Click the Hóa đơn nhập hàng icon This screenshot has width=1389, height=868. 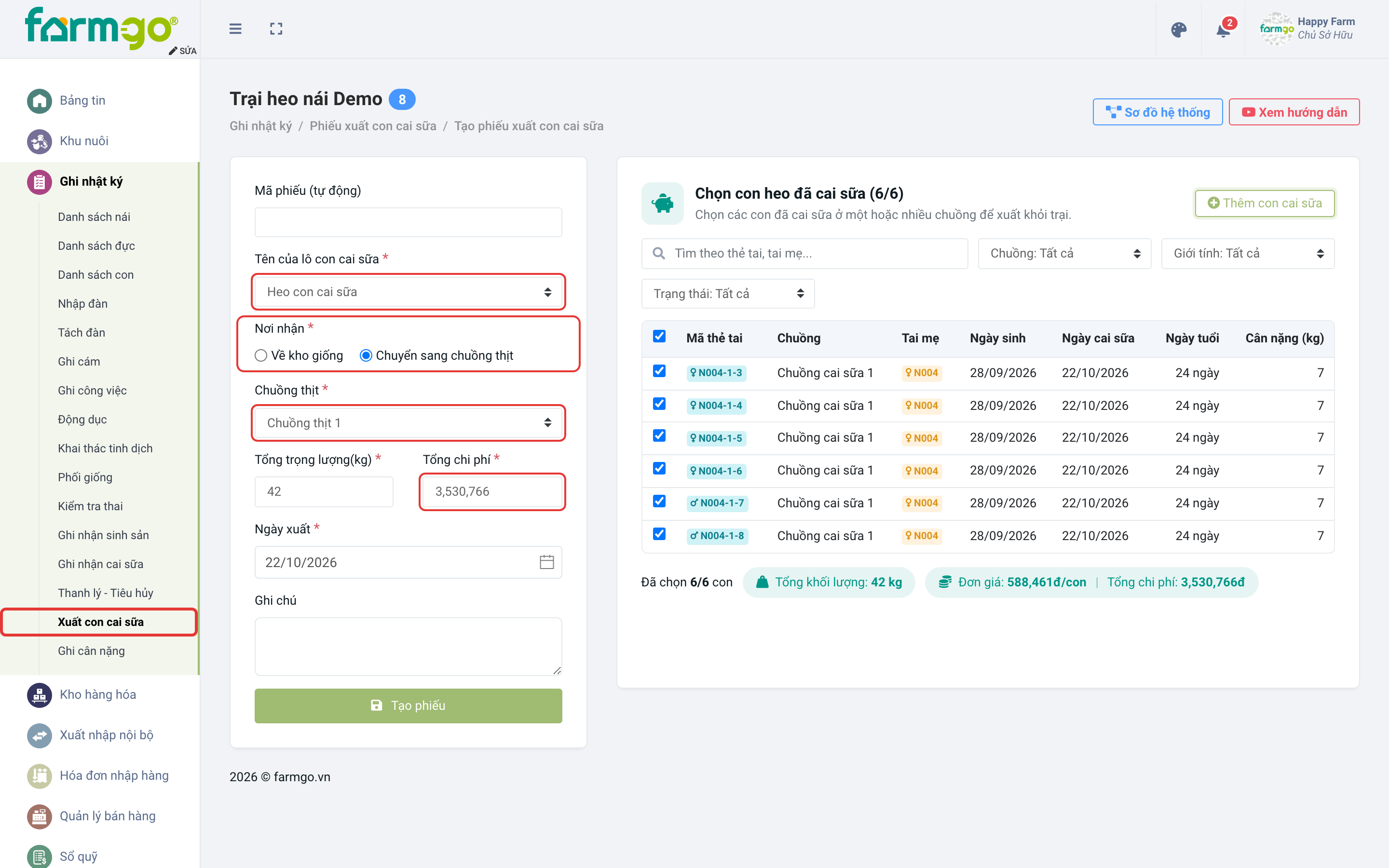39,776
